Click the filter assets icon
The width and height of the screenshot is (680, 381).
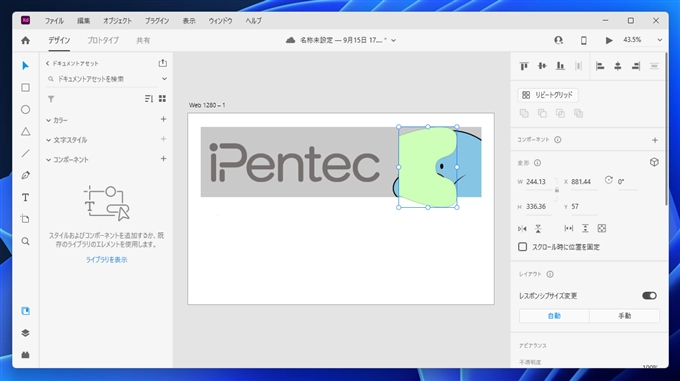pyautogui.click(x=51, y=99)
